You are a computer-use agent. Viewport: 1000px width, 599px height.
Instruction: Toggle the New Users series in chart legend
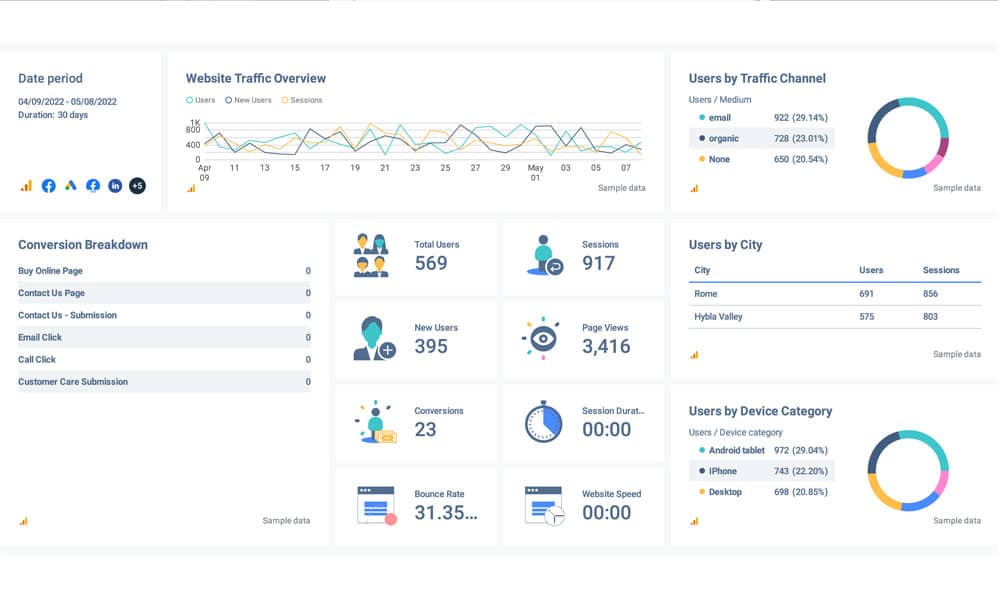(250, 100)
